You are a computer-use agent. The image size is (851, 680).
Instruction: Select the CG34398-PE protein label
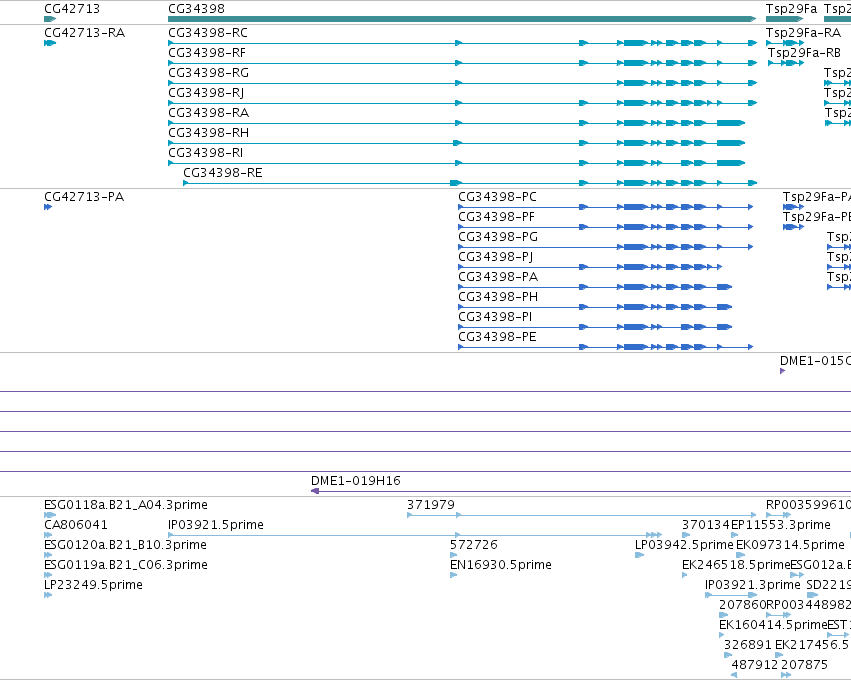click(x=497, y=337)
